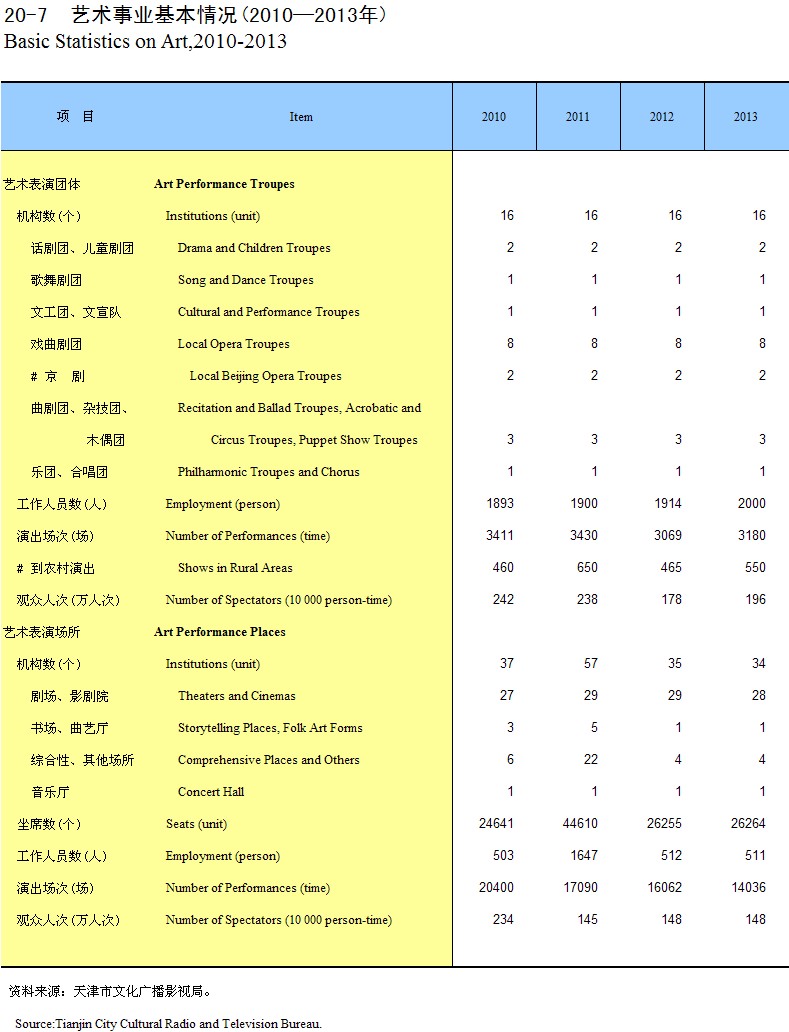Click the 'Concert Hall' row label

tap(211, 792)
